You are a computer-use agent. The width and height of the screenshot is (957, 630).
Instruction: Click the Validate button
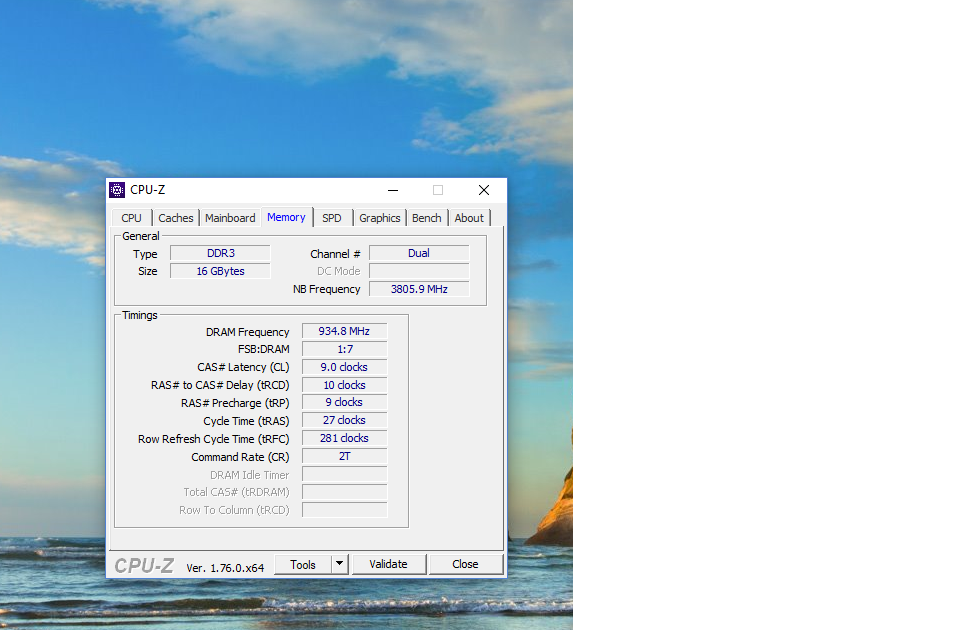[389, 565]
